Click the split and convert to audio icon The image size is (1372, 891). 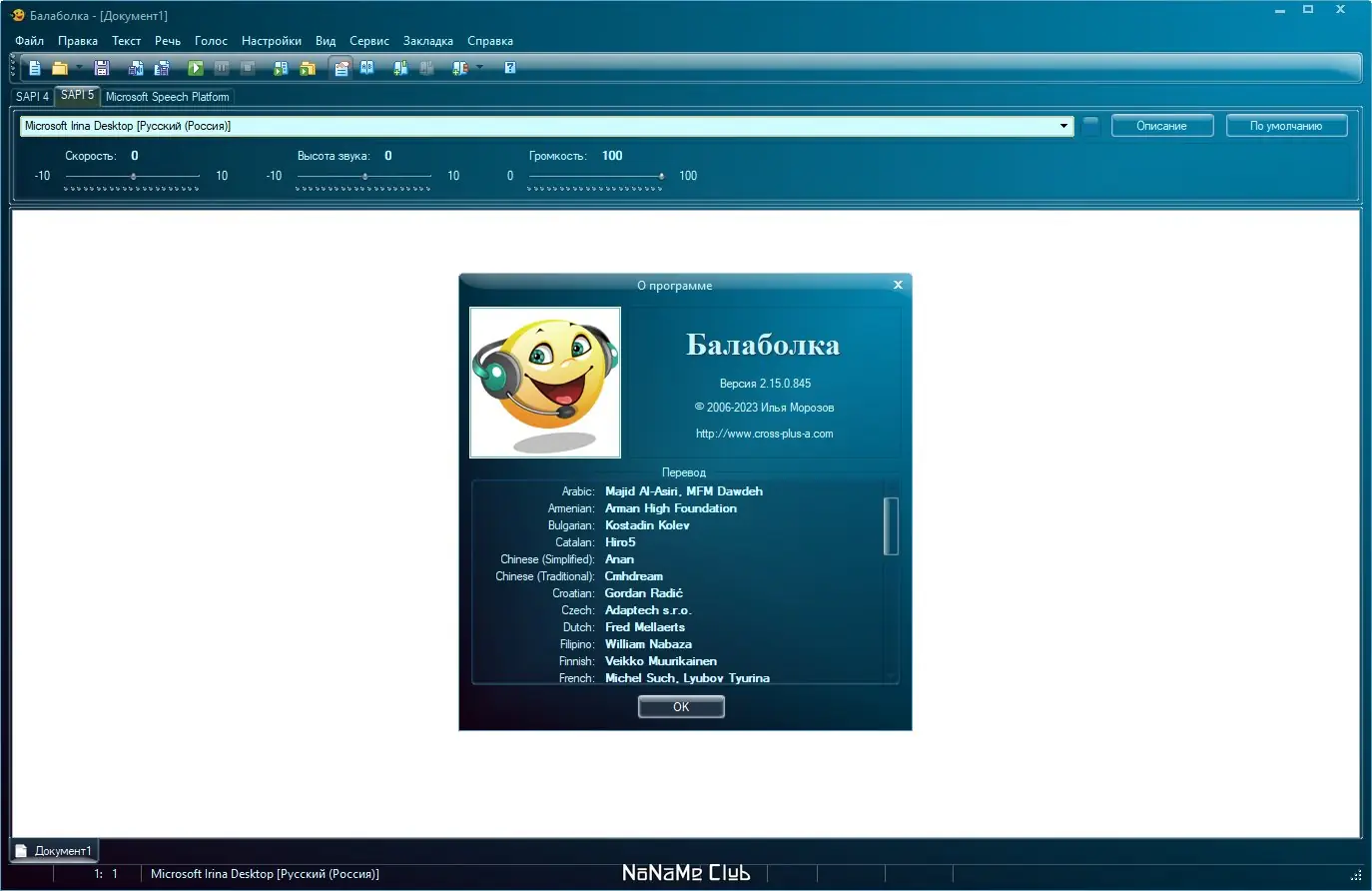click(x=162, y=68)
